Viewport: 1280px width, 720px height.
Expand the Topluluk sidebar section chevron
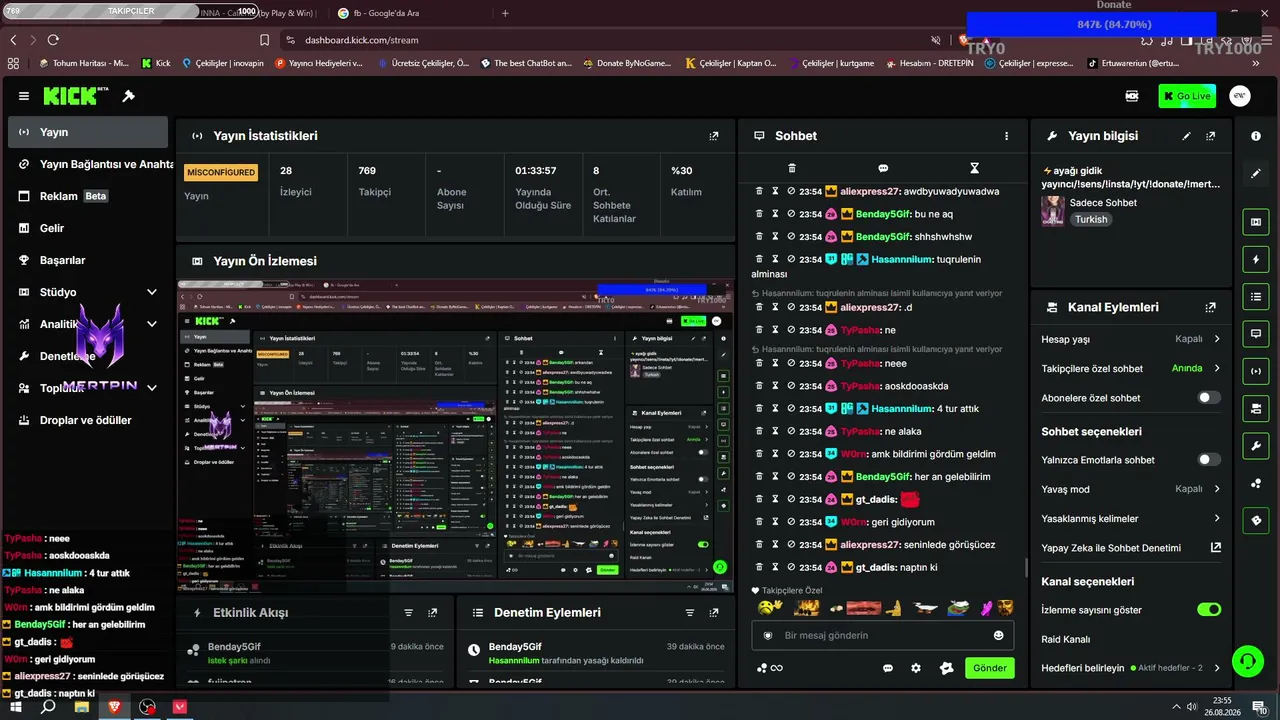(x=152, y=388)
